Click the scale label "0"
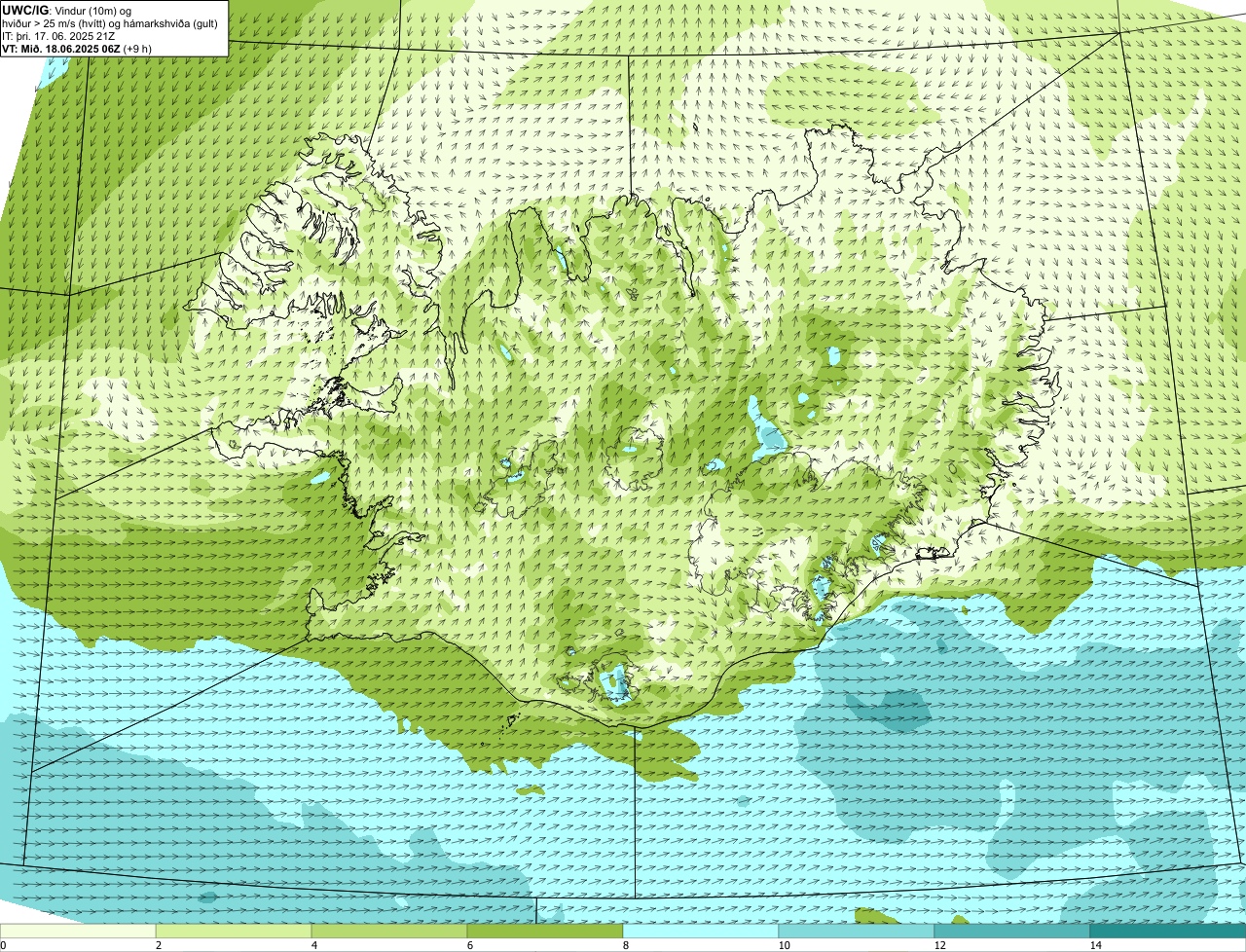Image resolution: width=1246 pixels, height=952 pixels. coord(3,945)
